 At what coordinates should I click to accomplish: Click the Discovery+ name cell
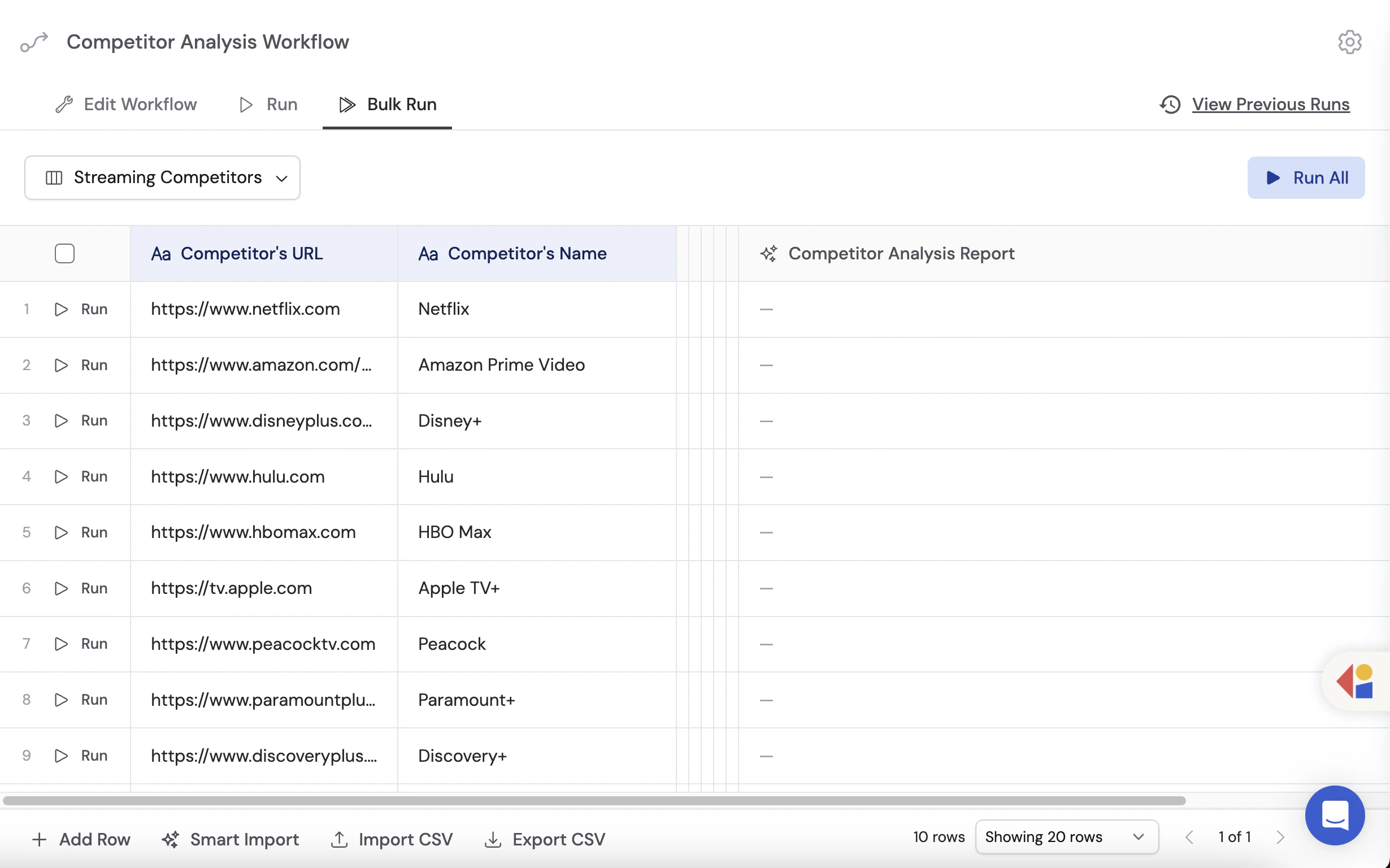pos(537,756)
